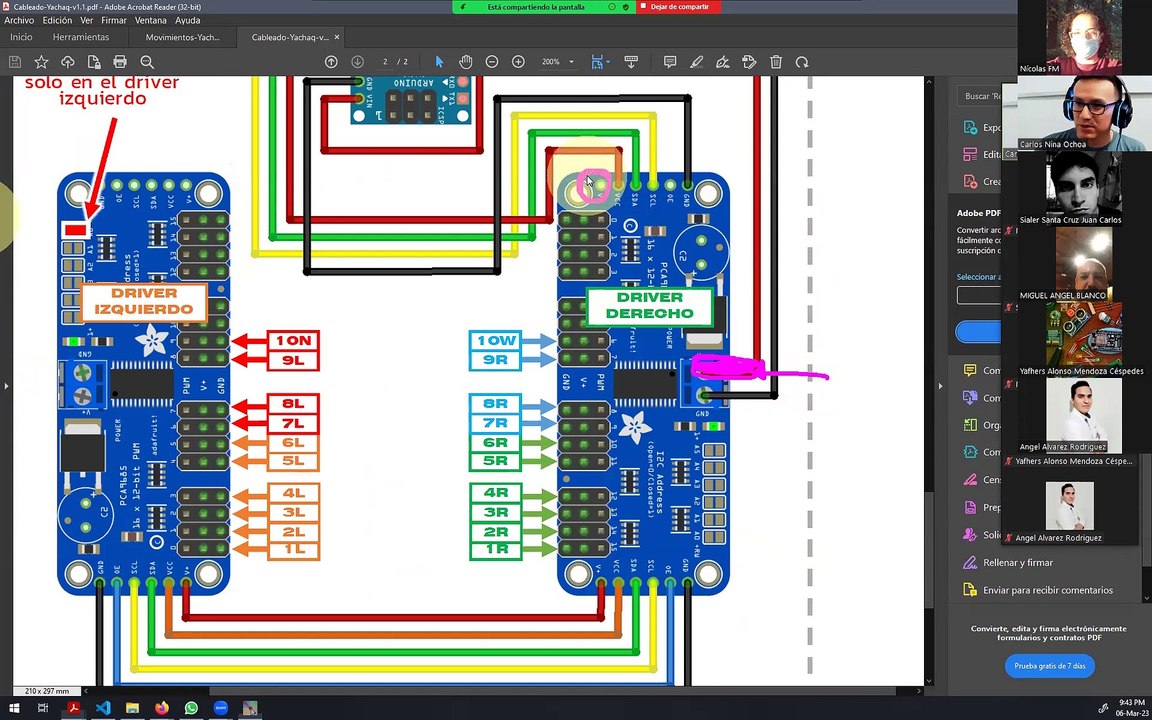Image resolution: width=1152 pixels, height=720 pixels.
Task: Open the Ayuda menu
Action: click(188, 21)
